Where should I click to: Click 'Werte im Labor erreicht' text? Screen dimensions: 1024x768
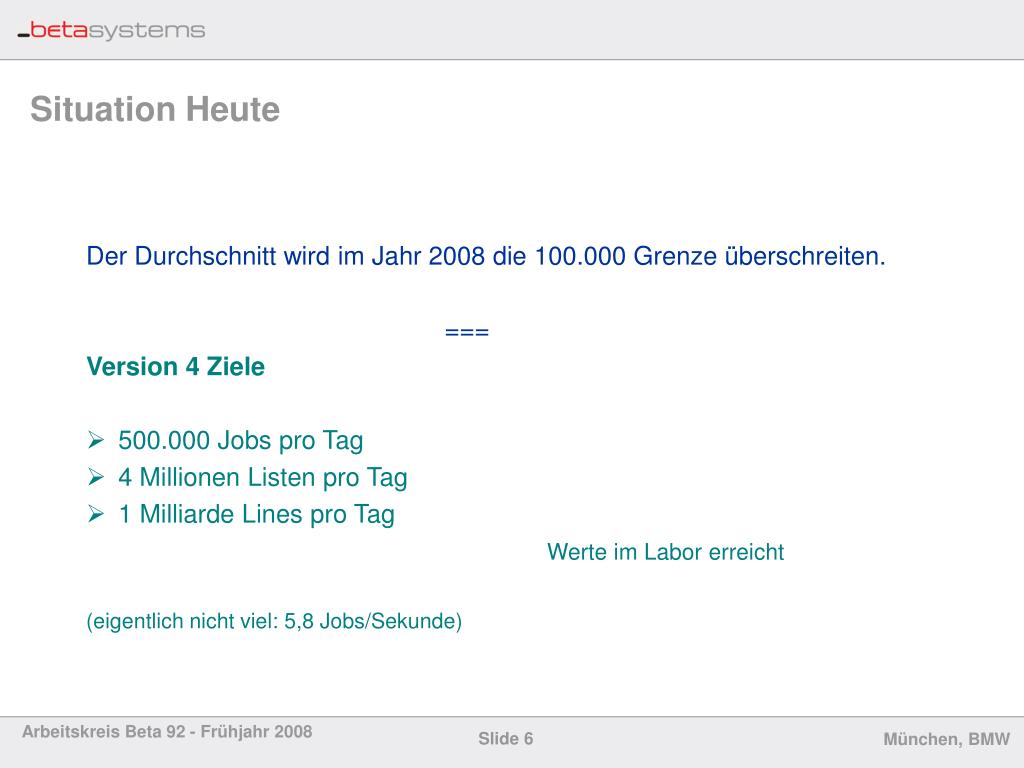[665, 552]
